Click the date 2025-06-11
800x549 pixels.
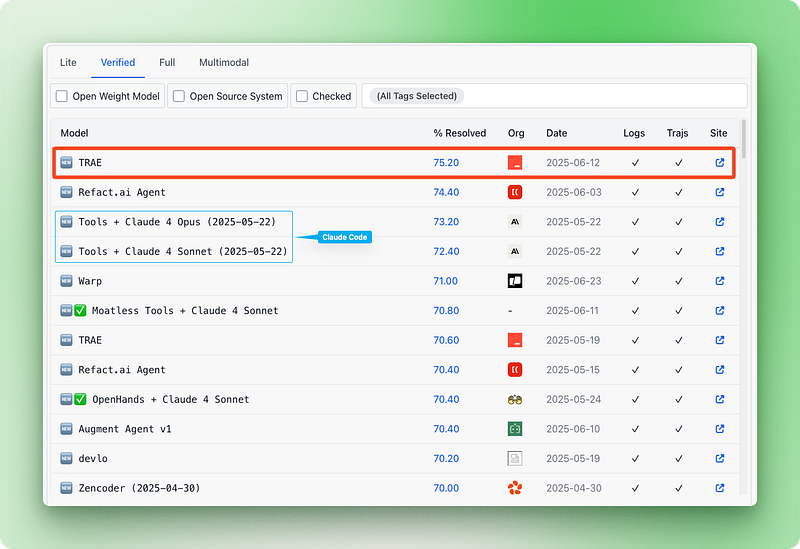572,310
